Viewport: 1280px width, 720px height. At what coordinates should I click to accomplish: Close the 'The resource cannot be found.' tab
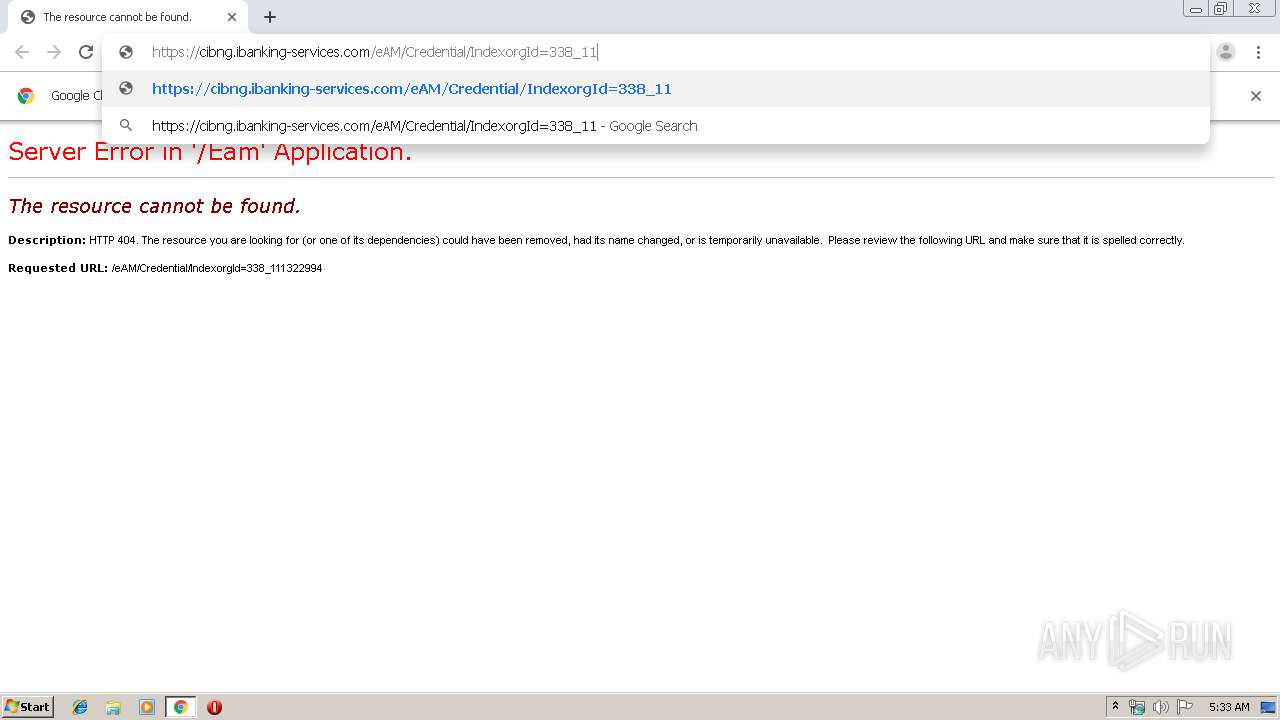pos(232,17)
